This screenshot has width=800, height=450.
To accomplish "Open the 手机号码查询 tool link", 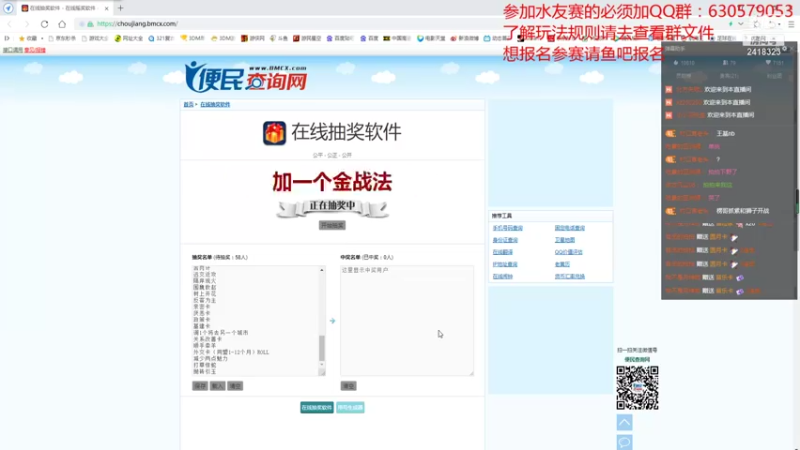I will tap(508, 228).
